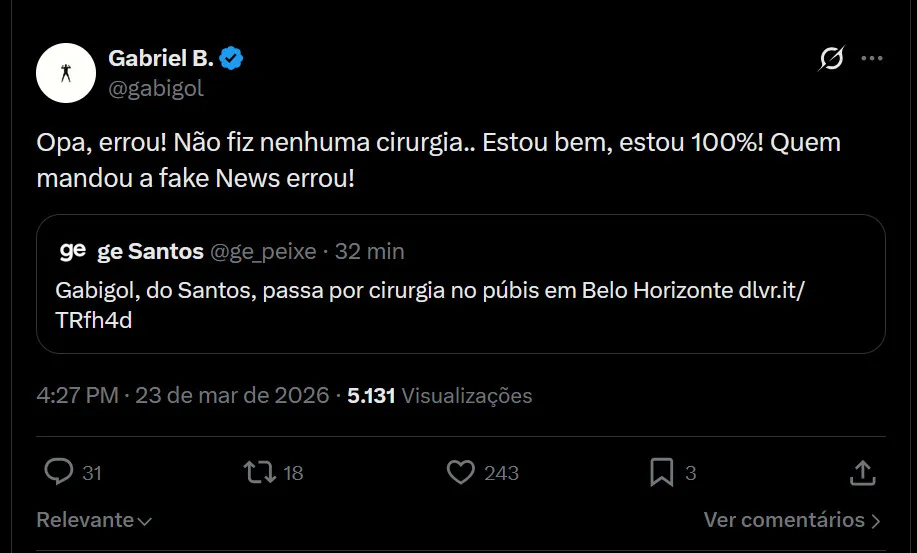This screenshot has width=917, height=553.
Task: Click the blue verified badge
Action: 232,59
